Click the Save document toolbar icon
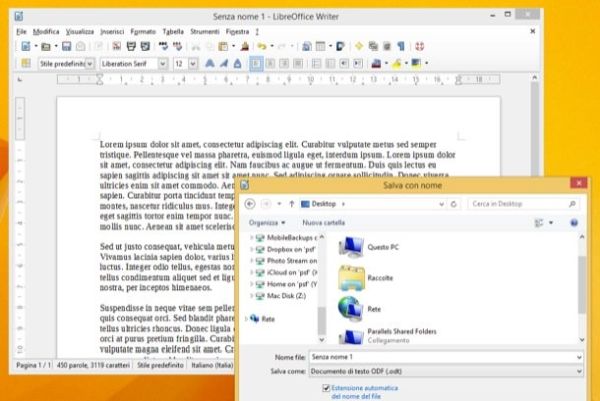The image size is (600, 401). click(67, 46)
